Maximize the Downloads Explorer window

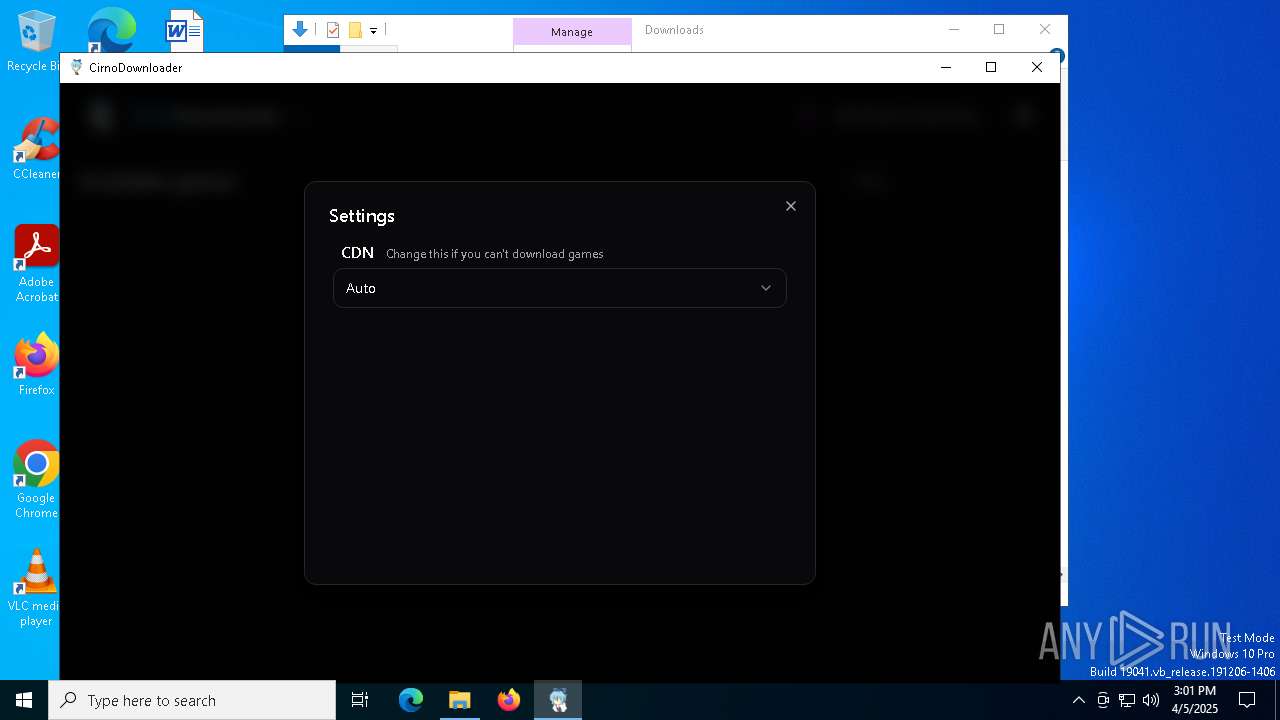point(999,30)
